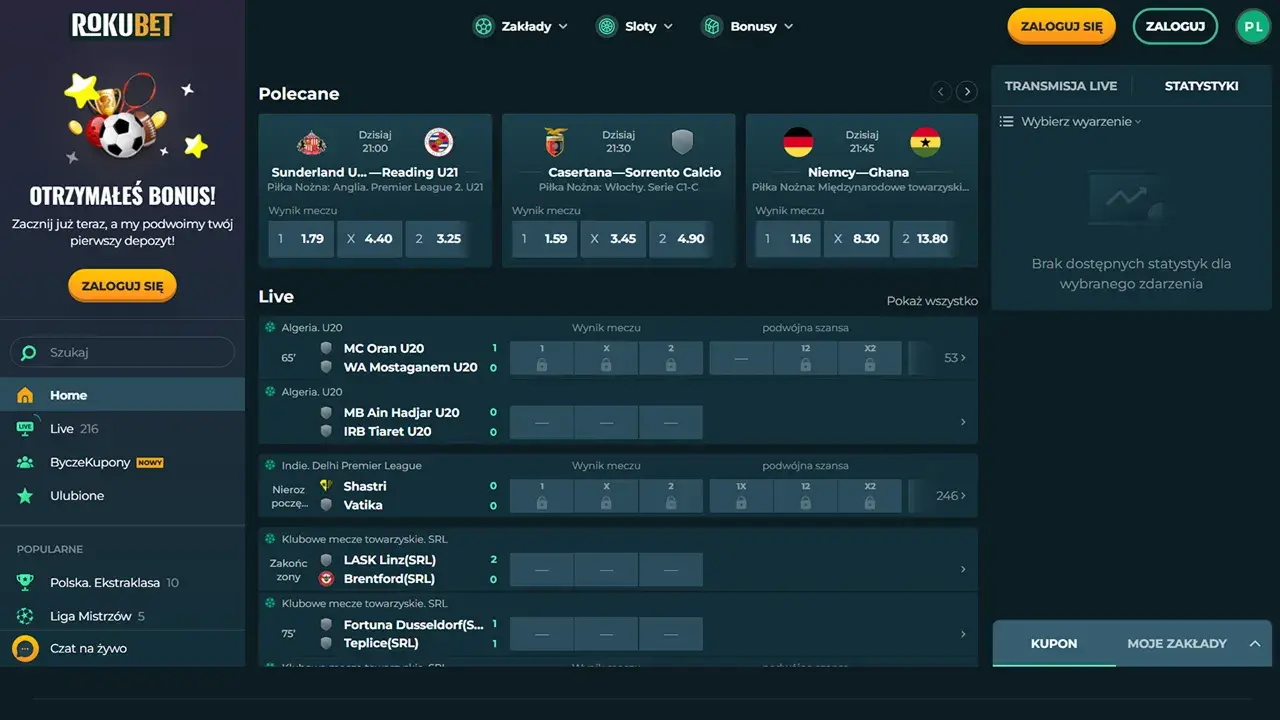Open LASK Linz match details arrow
The height and width of the screenshot is (720, 1280).
point(963,569)
